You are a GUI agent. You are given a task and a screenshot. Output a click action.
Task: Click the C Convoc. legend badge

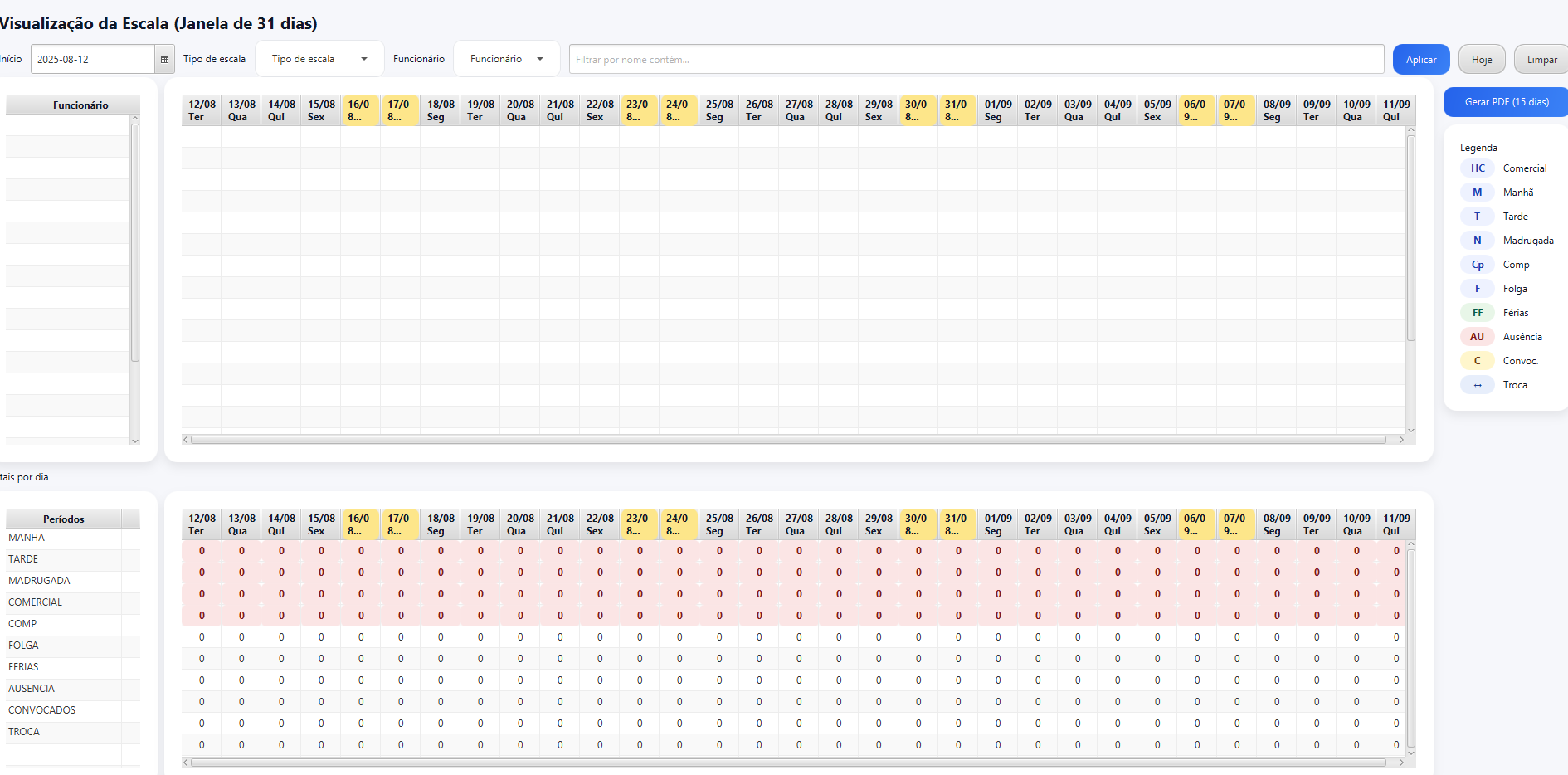1477,361
